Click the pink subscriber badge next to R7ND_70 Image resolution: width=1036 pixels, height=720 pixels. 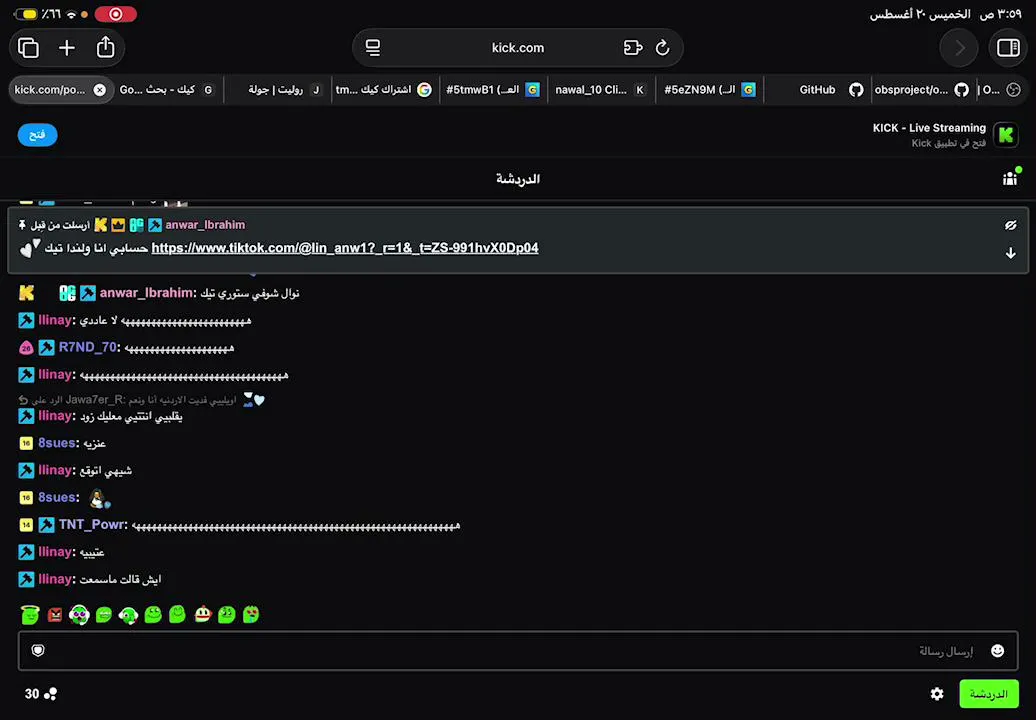click(x=26, y=347)
